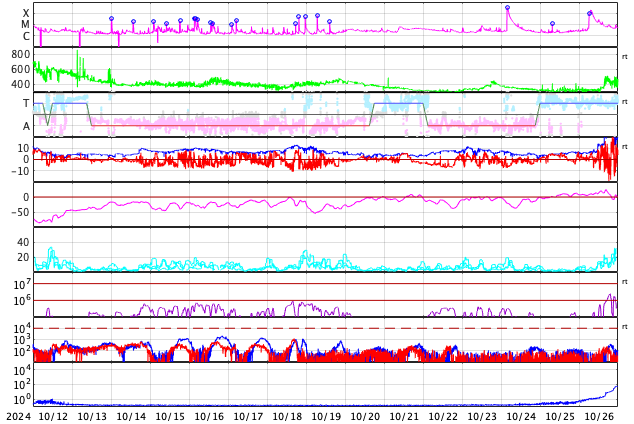Image resolution: width=634 pixels, height=424 pixels.
Task: Click the 'X' flare class axis label
Action: (x=26, y=13)
